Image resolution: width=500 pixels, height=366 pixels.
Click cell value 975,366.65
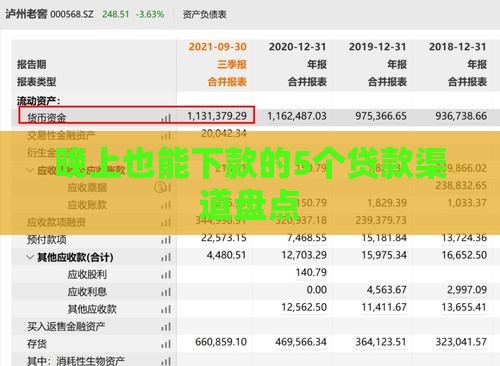click(x=381, y=116)
